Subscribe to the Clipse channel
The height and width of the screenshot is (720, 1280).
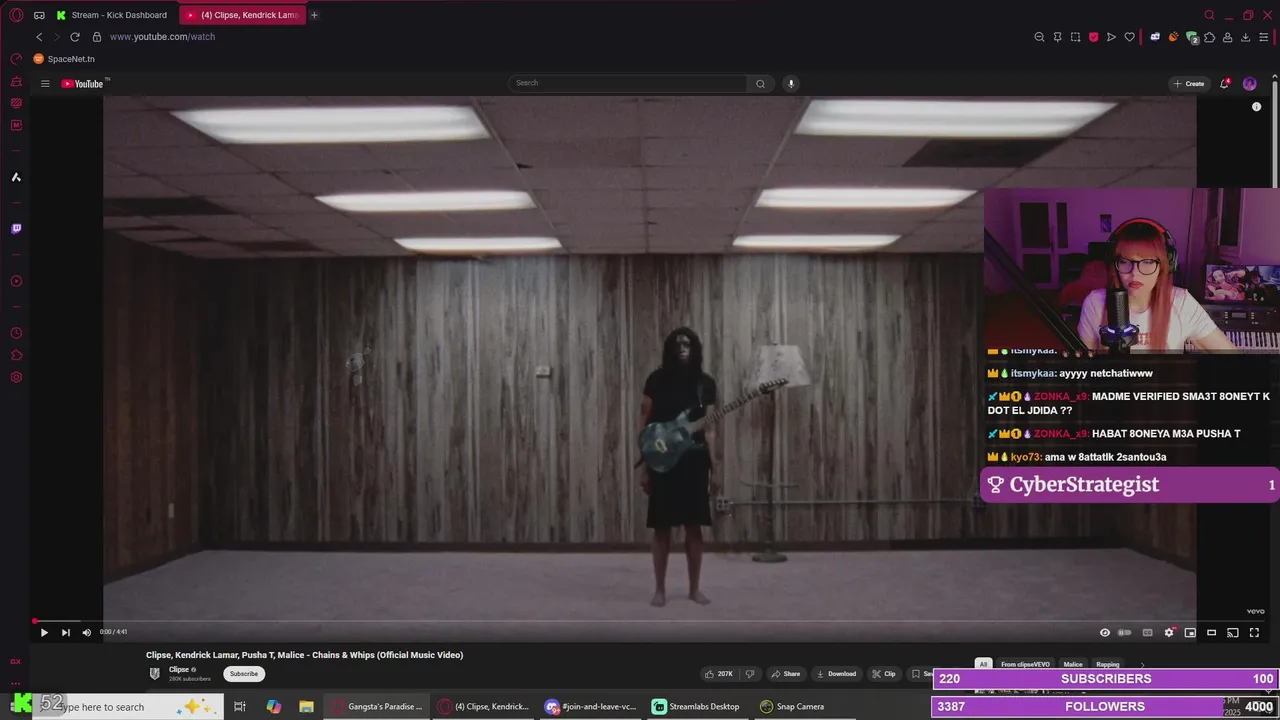point(244,674)
